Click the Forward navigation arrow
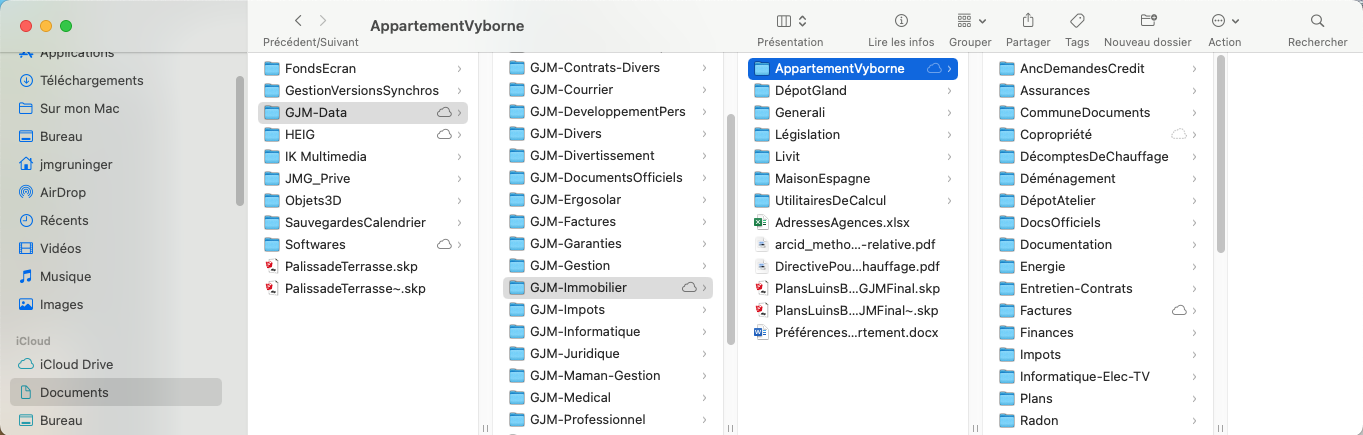 322,21
